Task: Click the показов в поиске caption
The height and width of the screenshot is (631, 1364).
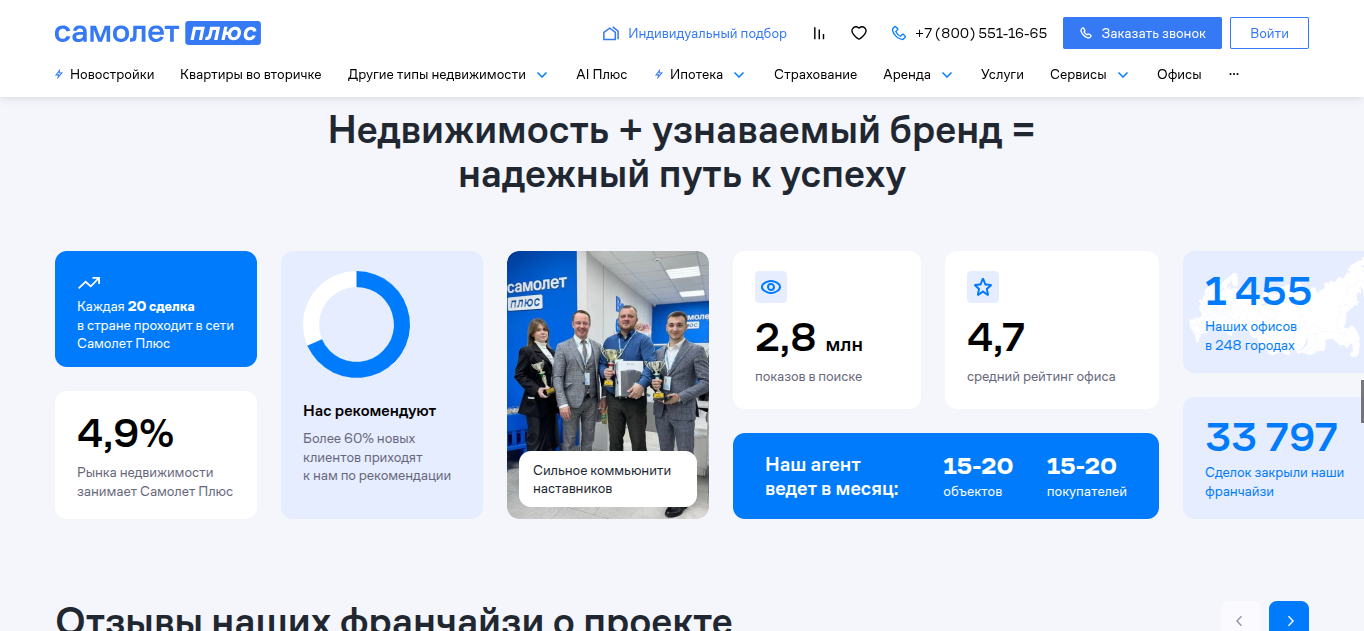Action: [x=808, y=377]
